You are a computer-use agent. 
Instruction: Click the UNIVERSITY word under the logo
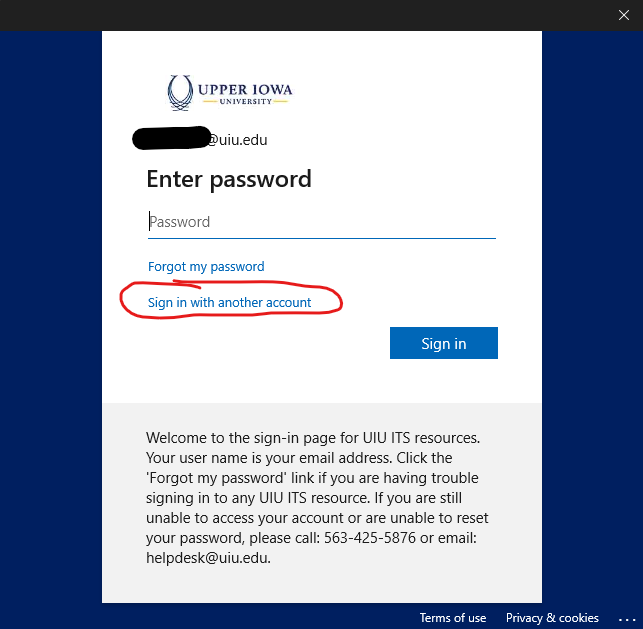tap(245, 101)
